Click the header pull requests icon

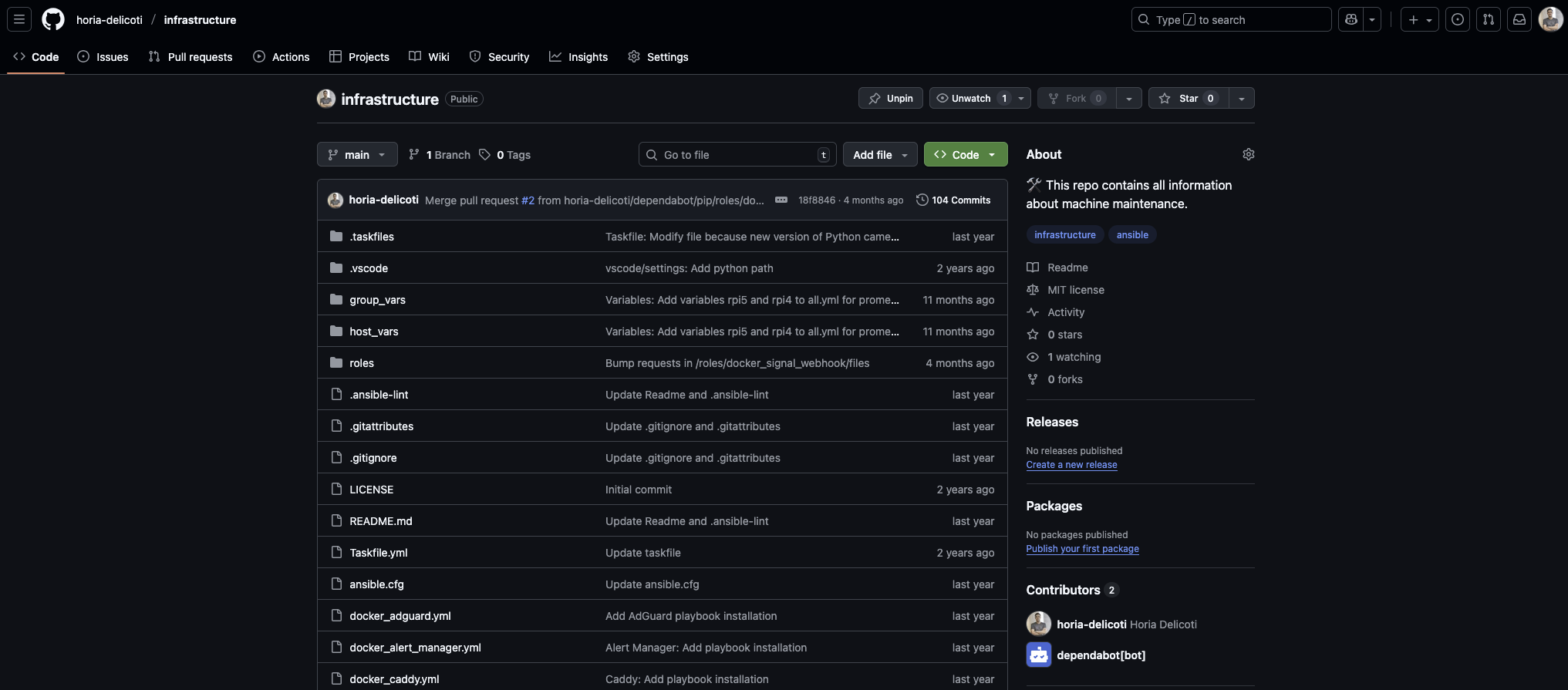click(1488, 20)
